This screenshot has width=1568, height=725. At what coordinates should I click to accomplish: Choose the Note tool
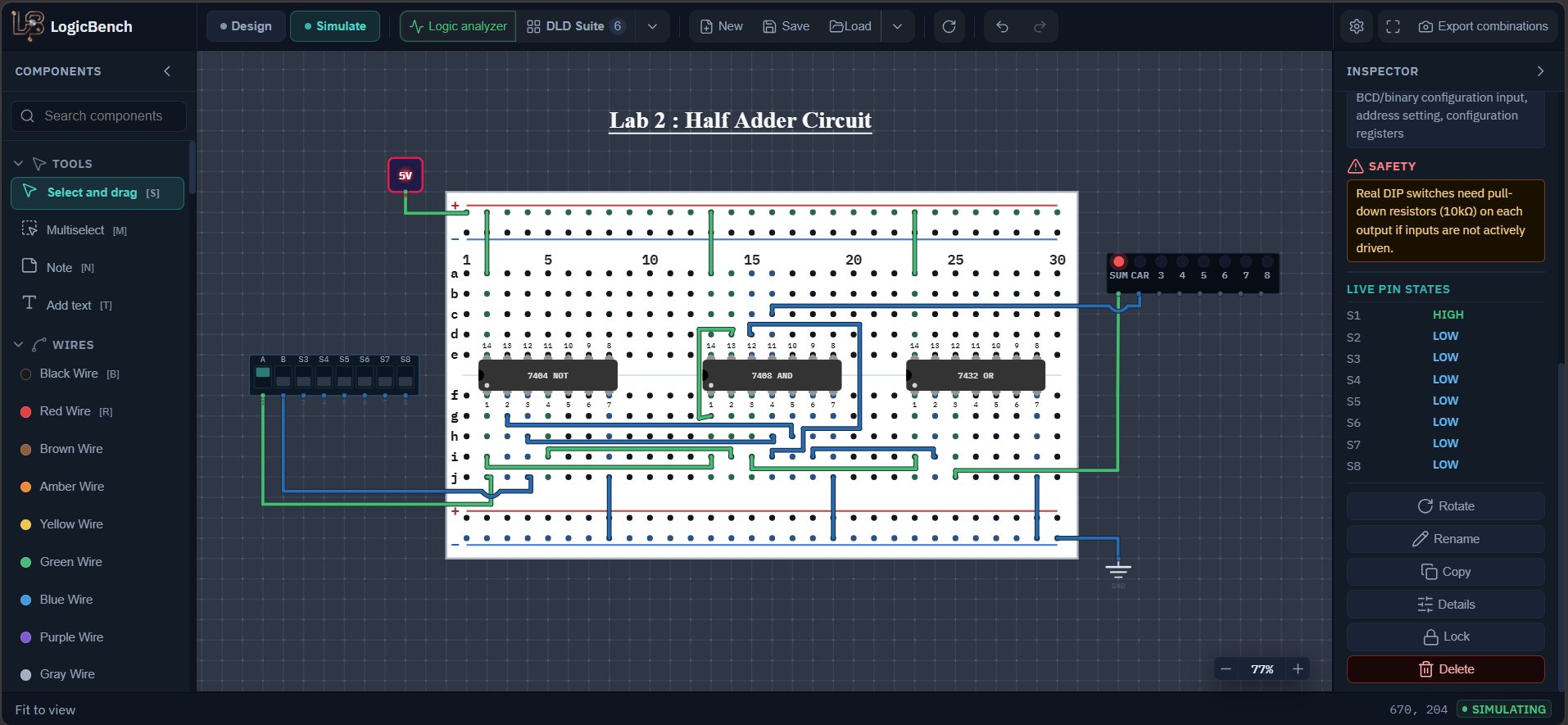[97, 267]
